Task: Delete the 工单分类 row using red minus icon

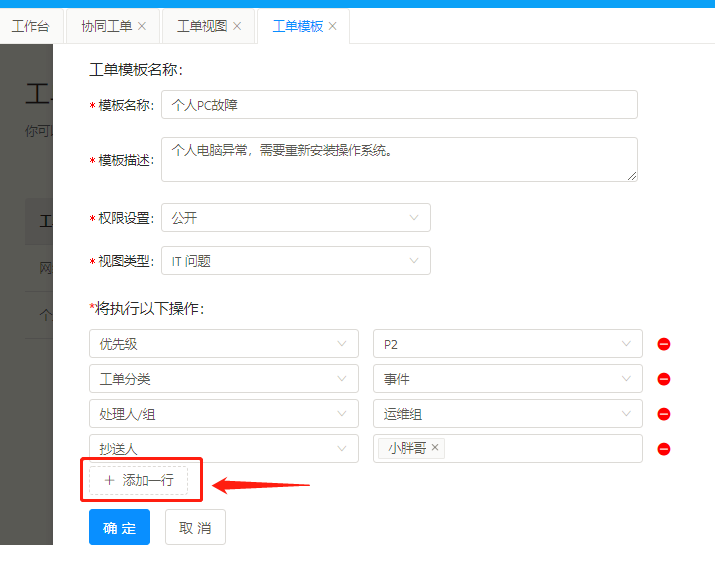Action: pos(663,379)
